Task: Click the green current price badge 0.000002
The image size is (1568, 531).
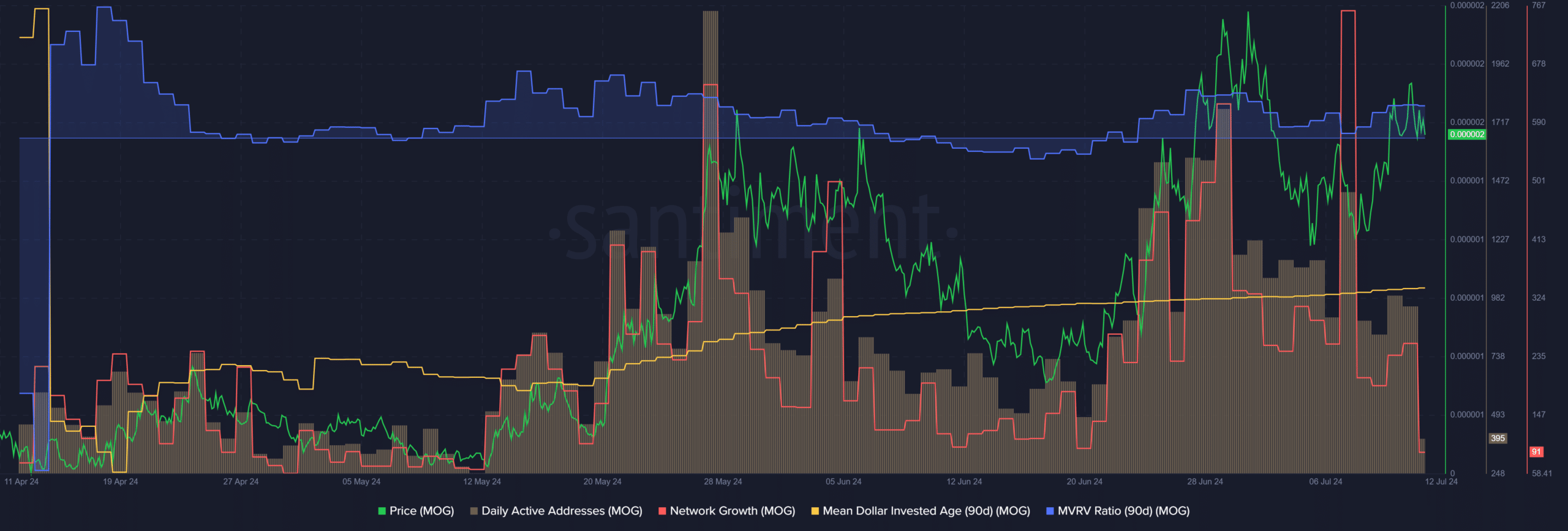Action: click(x=1467, y=134)
